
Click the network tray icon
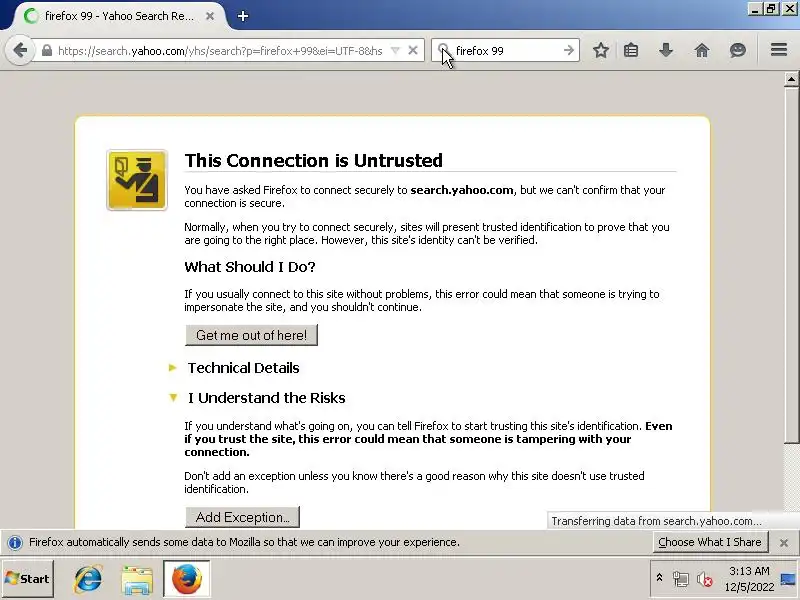(680, 579)
